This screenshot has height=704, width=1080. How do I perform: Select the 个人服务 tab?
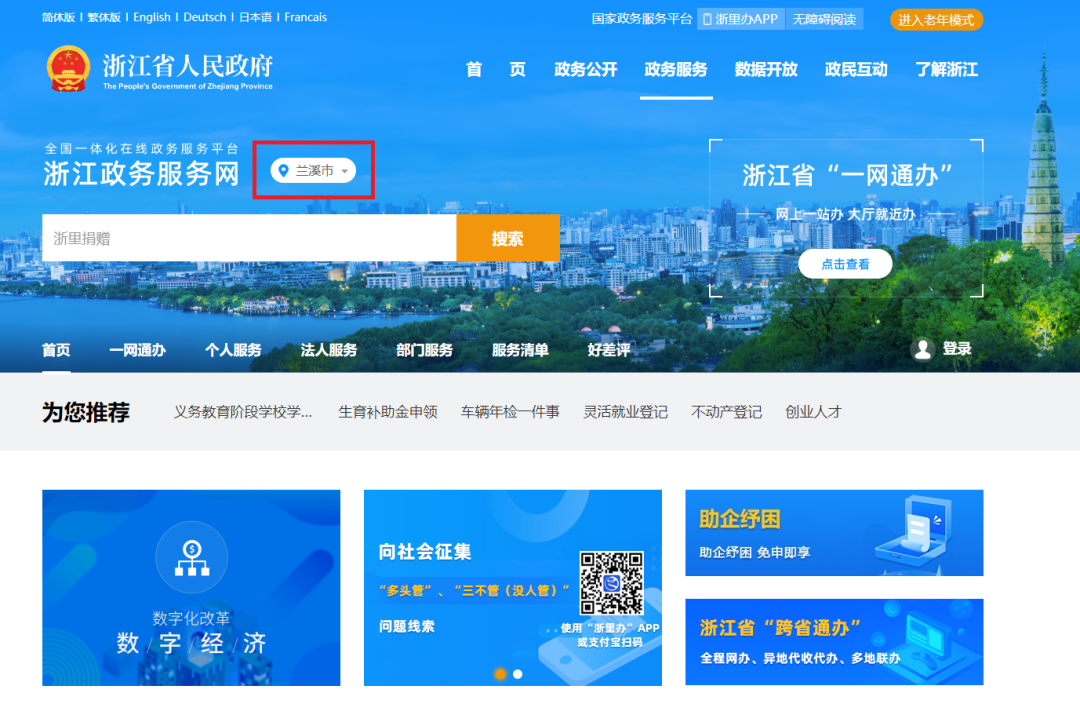point(233,350)
